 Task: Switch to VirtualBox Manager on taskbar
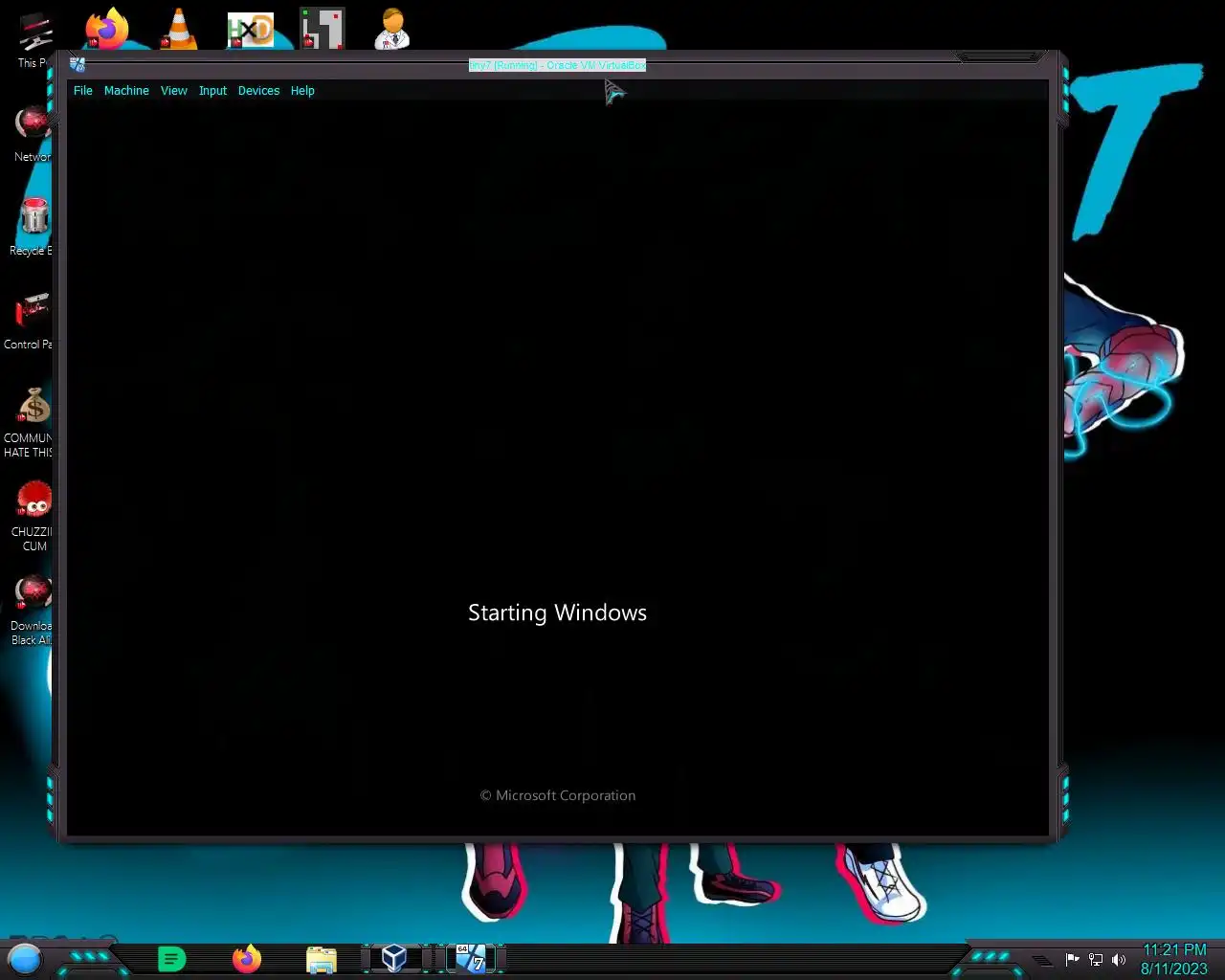pyautogui.click(x=394, y=958)
